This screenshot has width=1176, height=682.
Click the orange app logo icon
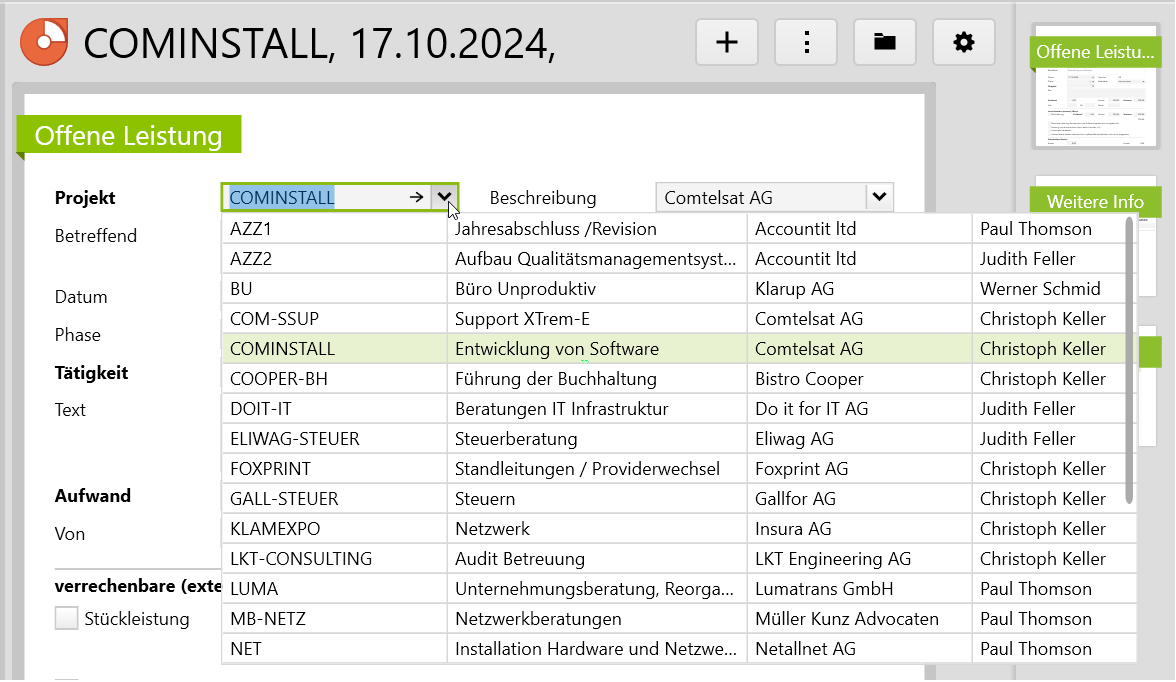[x=44, y=42]
